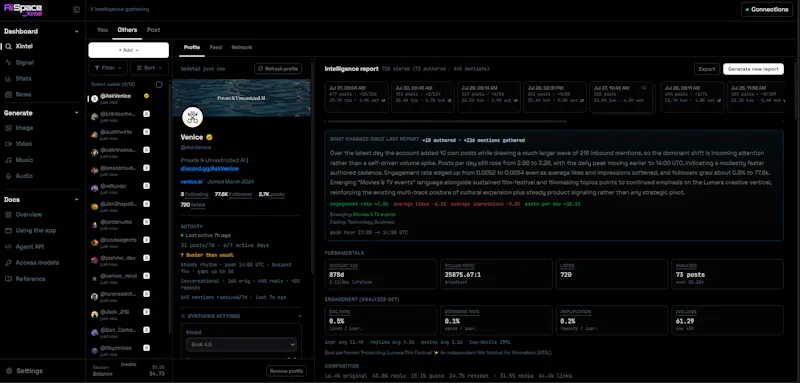Viewport: 800px width, 383px height.
Task: Open the discord.gg/AskVenice link
Action: (210, 169)
